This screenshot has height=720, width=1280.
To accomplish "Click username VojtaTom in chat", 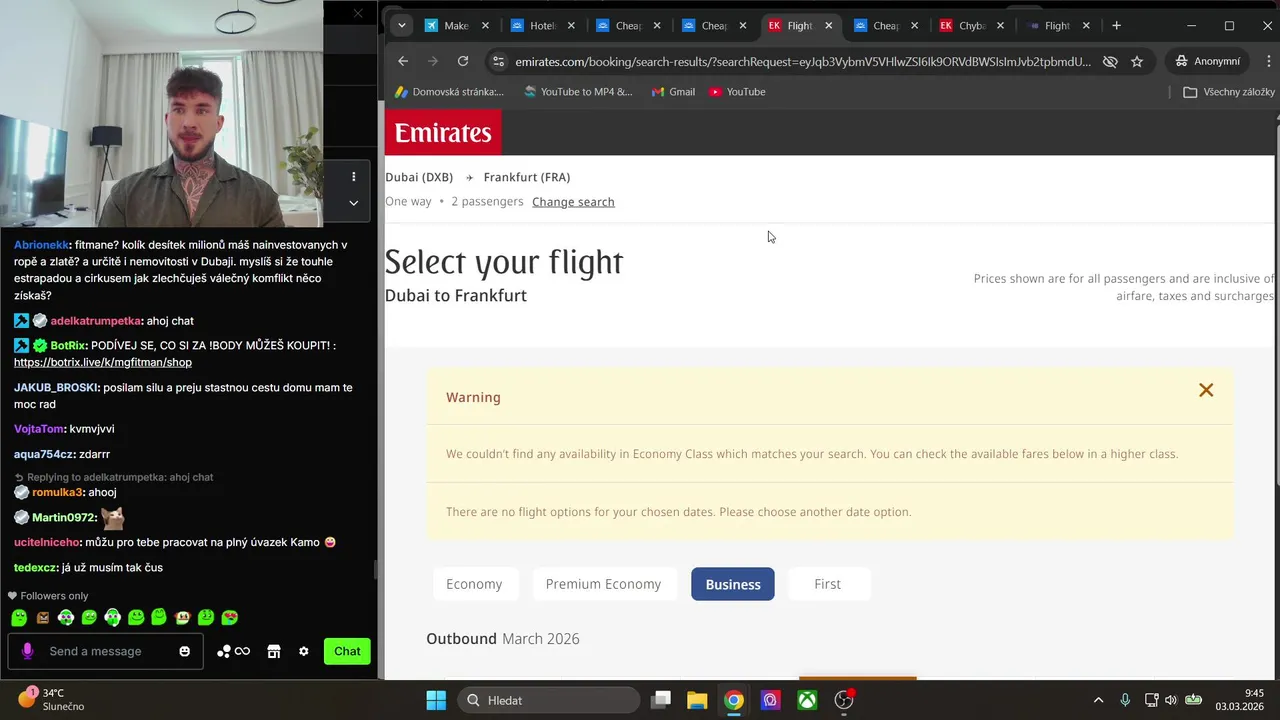I will click(x=39, y=428).
